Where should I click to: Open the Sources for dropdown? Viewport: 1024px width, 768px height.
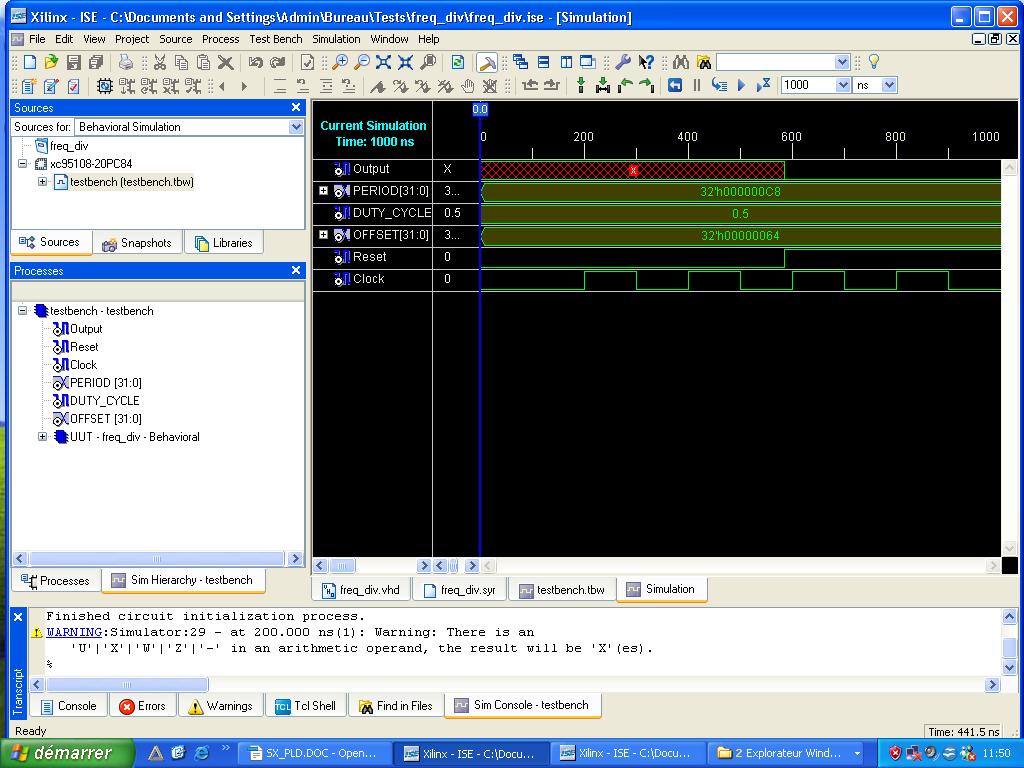[296, 127]
